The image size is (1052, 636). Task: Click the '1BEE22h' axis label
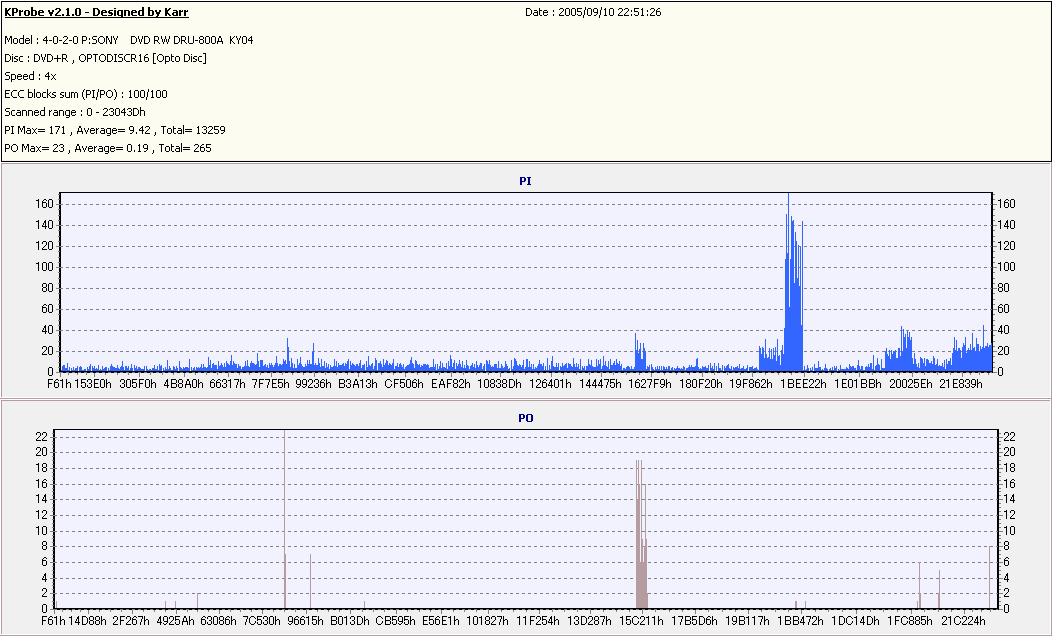pos(803,384)
